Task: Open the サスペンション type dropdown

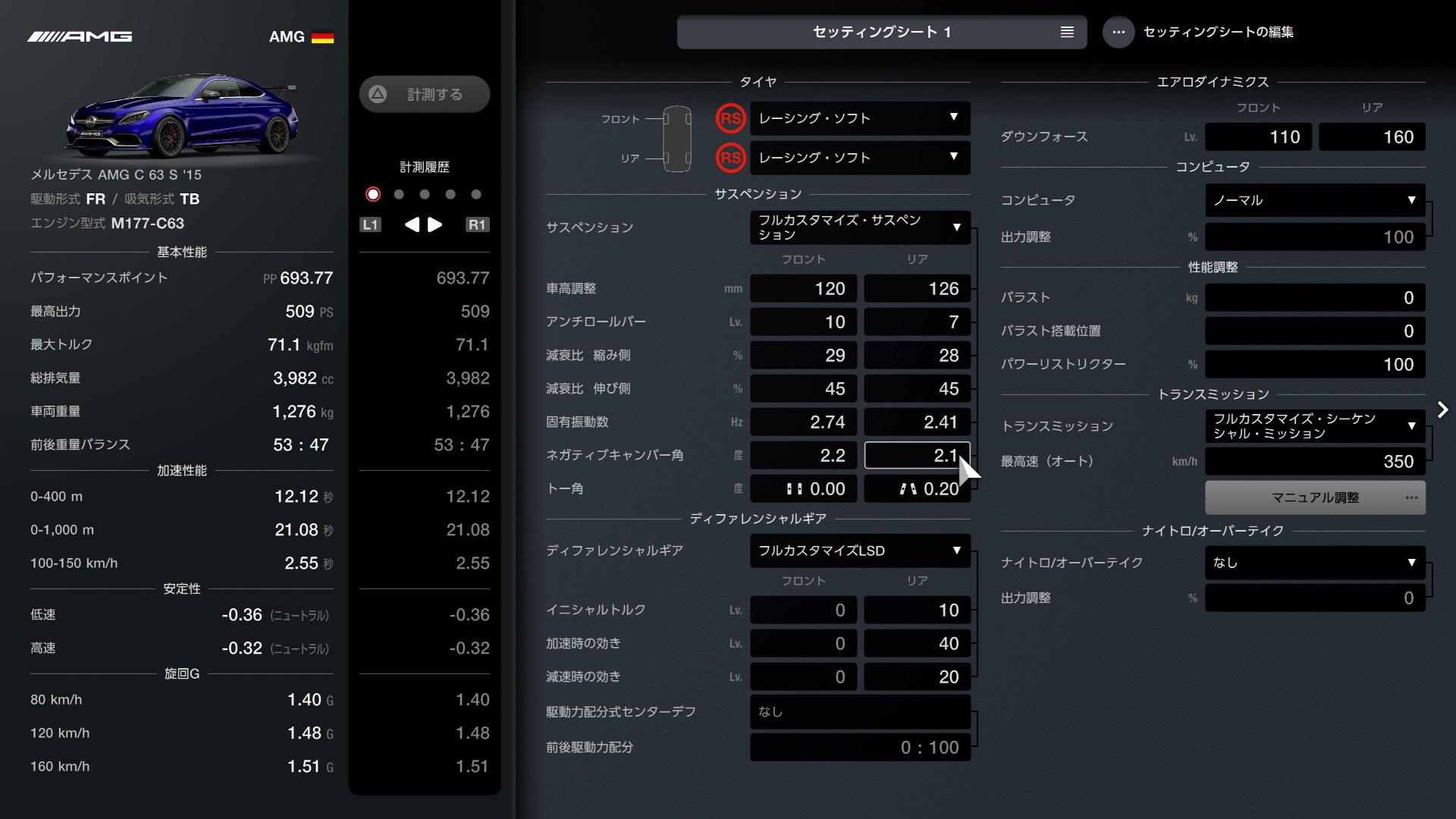Action: [x=860, y=227]
